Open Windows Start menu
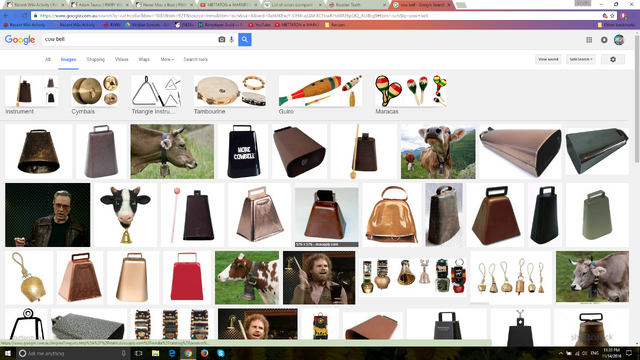 pyautogui.click(x=7, y=353)
